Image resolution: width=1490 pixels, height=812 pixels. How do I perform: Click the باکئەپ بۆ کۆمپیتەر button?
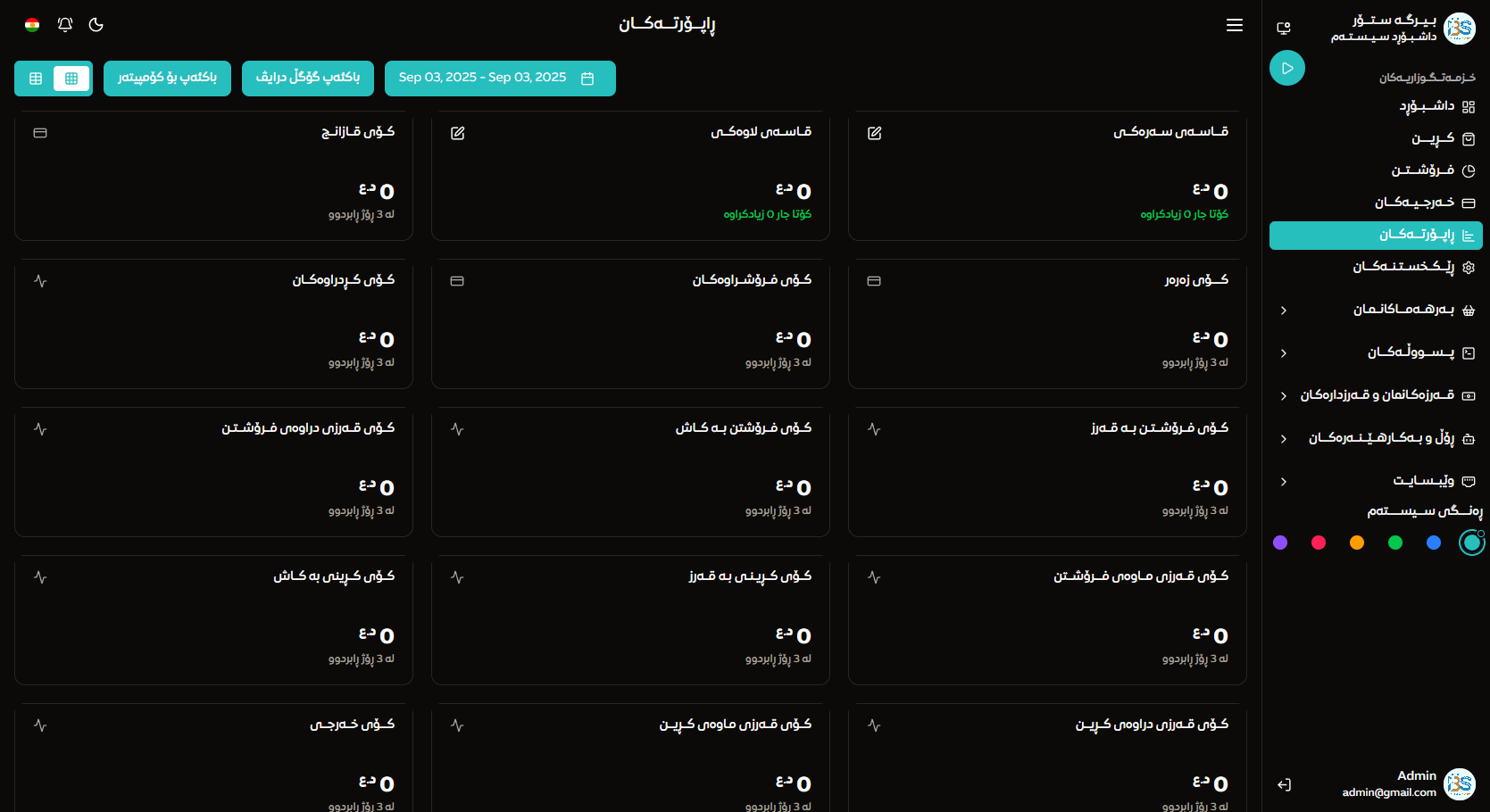click(167, 78)
